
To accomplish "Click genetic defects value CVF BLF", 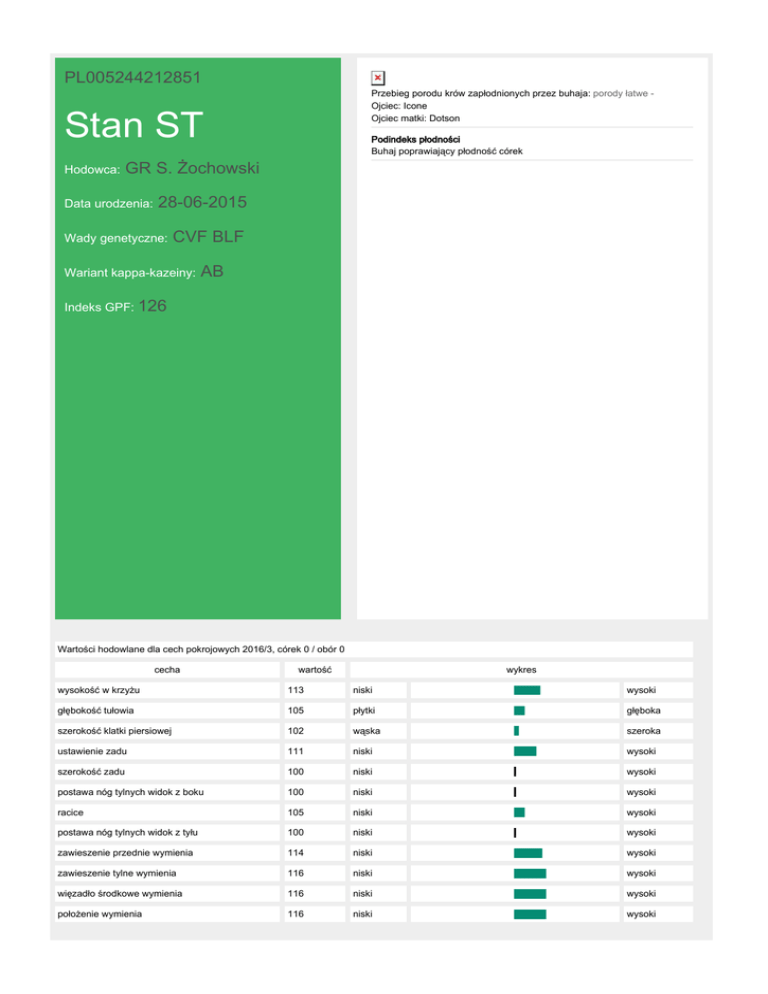I will [x=209, y=237].
